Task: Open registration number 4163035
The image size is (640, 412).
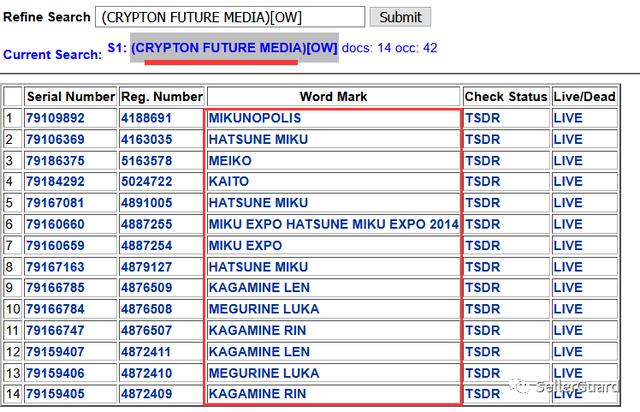Action: click(x=147, y=139)
